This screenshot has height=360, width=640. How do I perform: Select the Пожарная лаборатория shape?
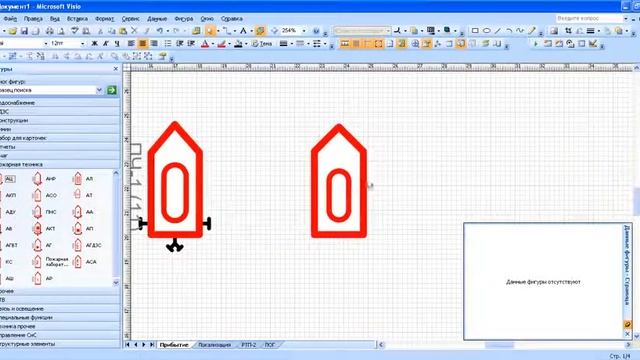click(x=50, y=262)
